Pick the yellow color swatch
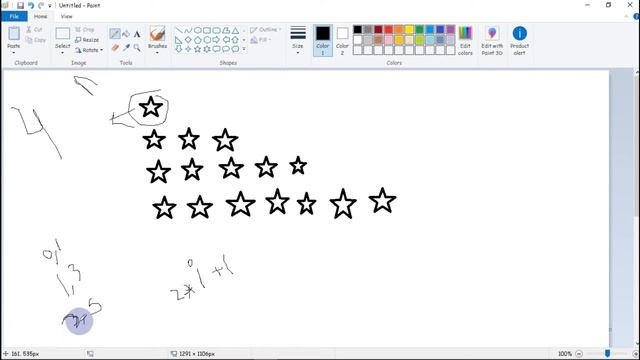Image resolution: width=640 pixels, height=360 pixels. (409, 29)
